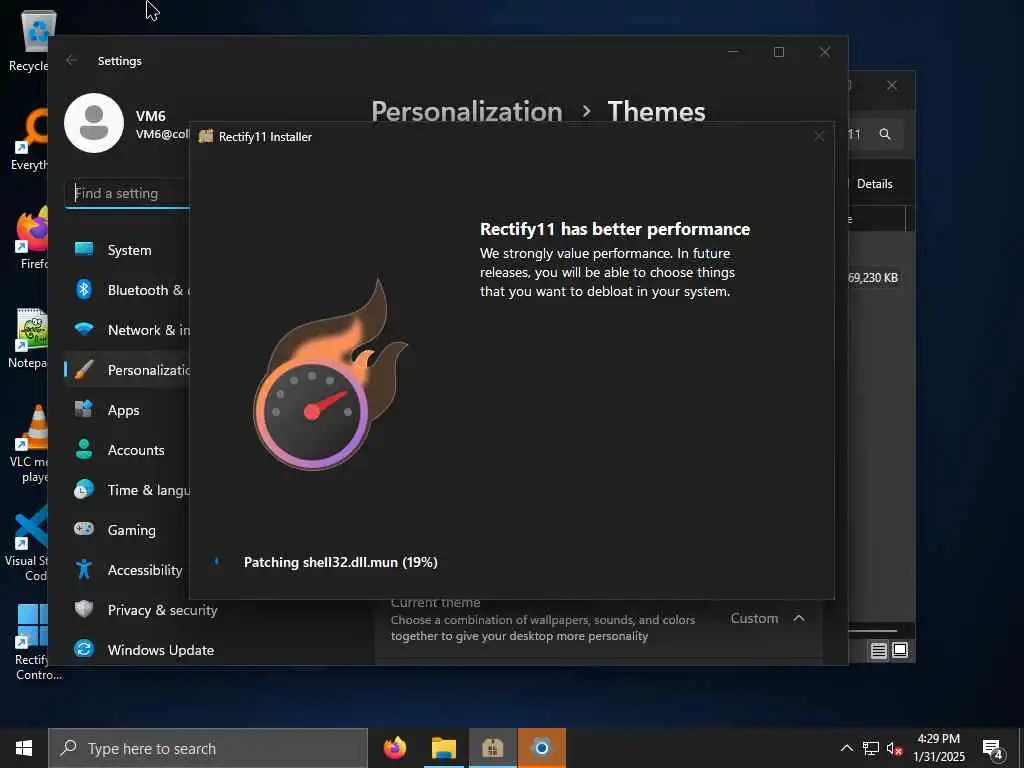Open Accounts settings category
1024x768 pixels.
point(127,450)
